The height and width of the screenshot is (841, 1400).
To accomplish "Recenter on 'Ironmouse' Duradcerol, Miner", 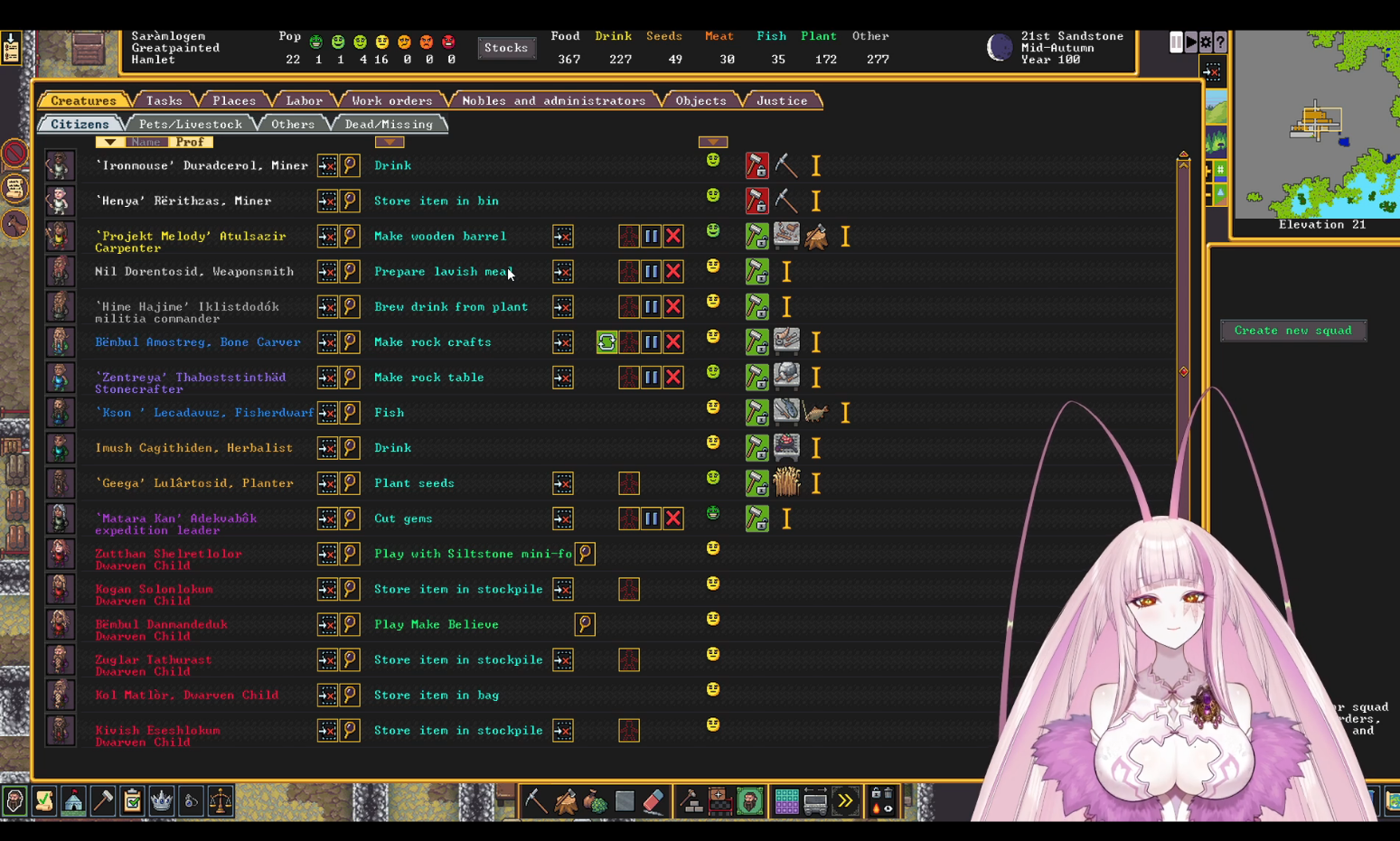I will point(327,165).
